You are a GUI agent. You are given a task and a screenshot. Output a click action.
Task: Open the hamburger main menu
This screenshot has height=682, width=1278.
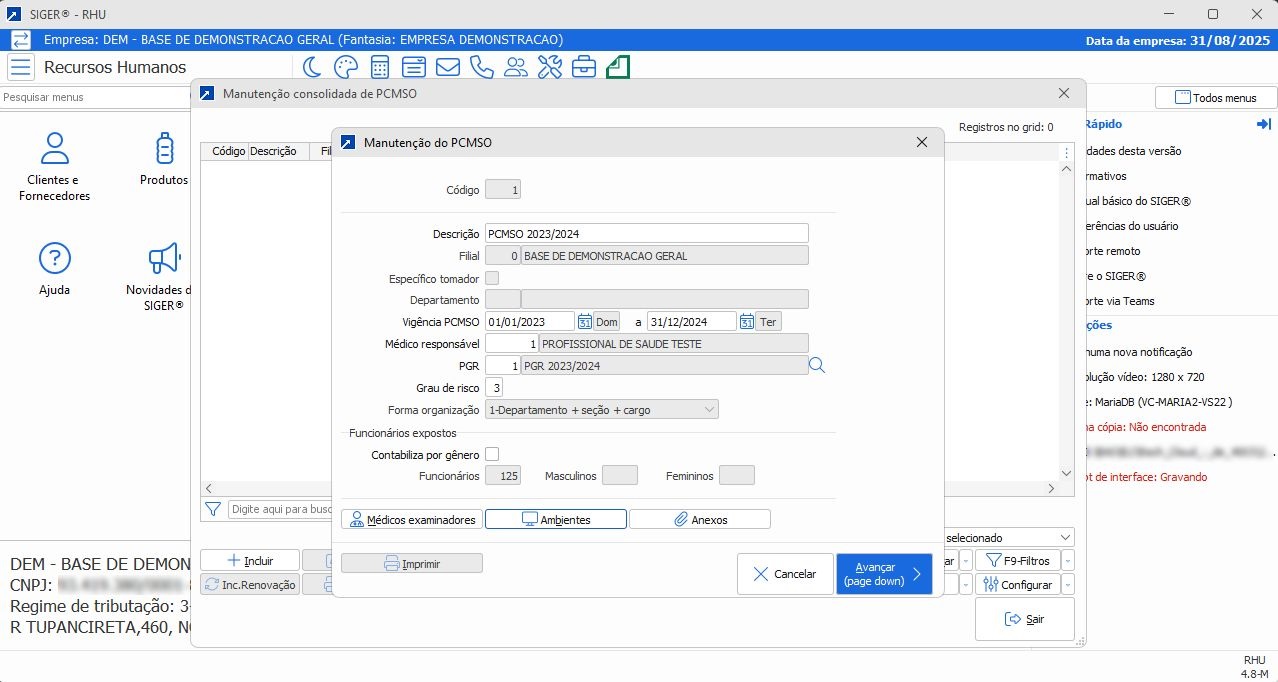(20, 67)
